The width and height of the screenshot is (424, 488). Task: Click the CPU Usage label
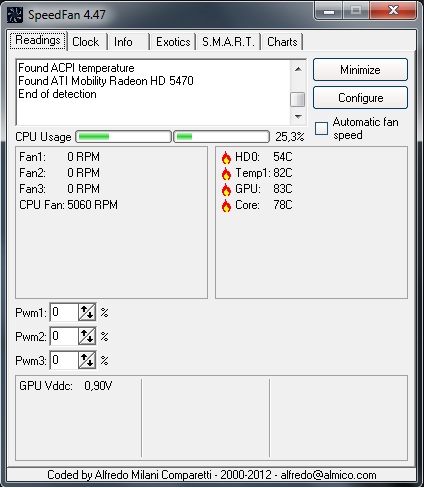click(43, 137)
